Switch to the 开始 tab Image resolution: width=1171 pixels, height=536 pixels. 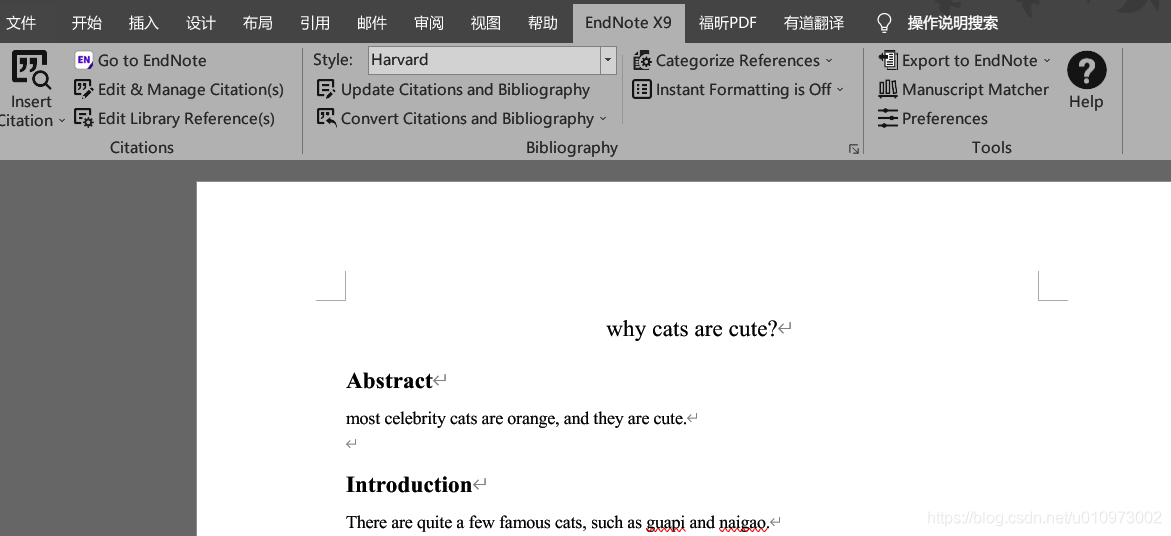[87, 23]
